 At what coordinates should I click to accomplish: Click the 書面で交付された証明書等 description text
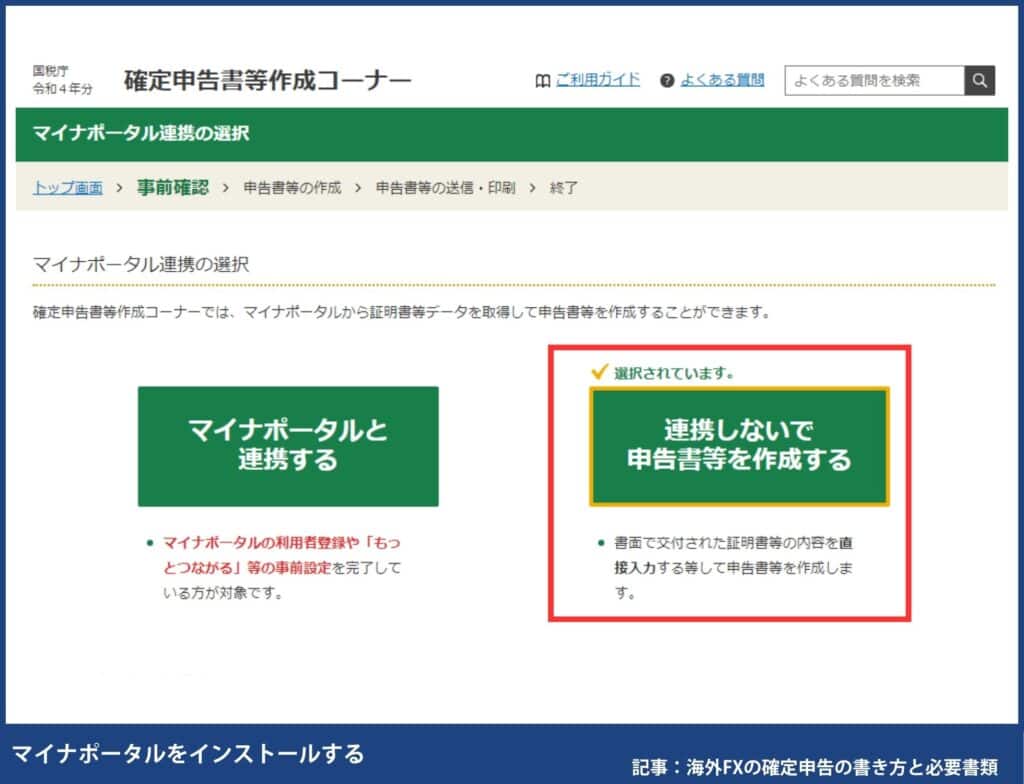click(x=733, y=568)
